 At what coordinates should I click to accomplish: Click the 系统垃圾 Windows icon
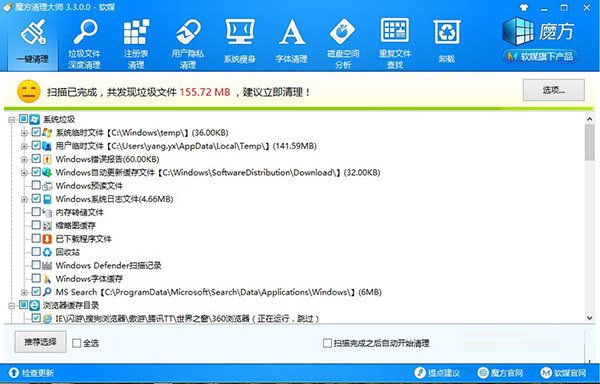[x=34, y=119]
